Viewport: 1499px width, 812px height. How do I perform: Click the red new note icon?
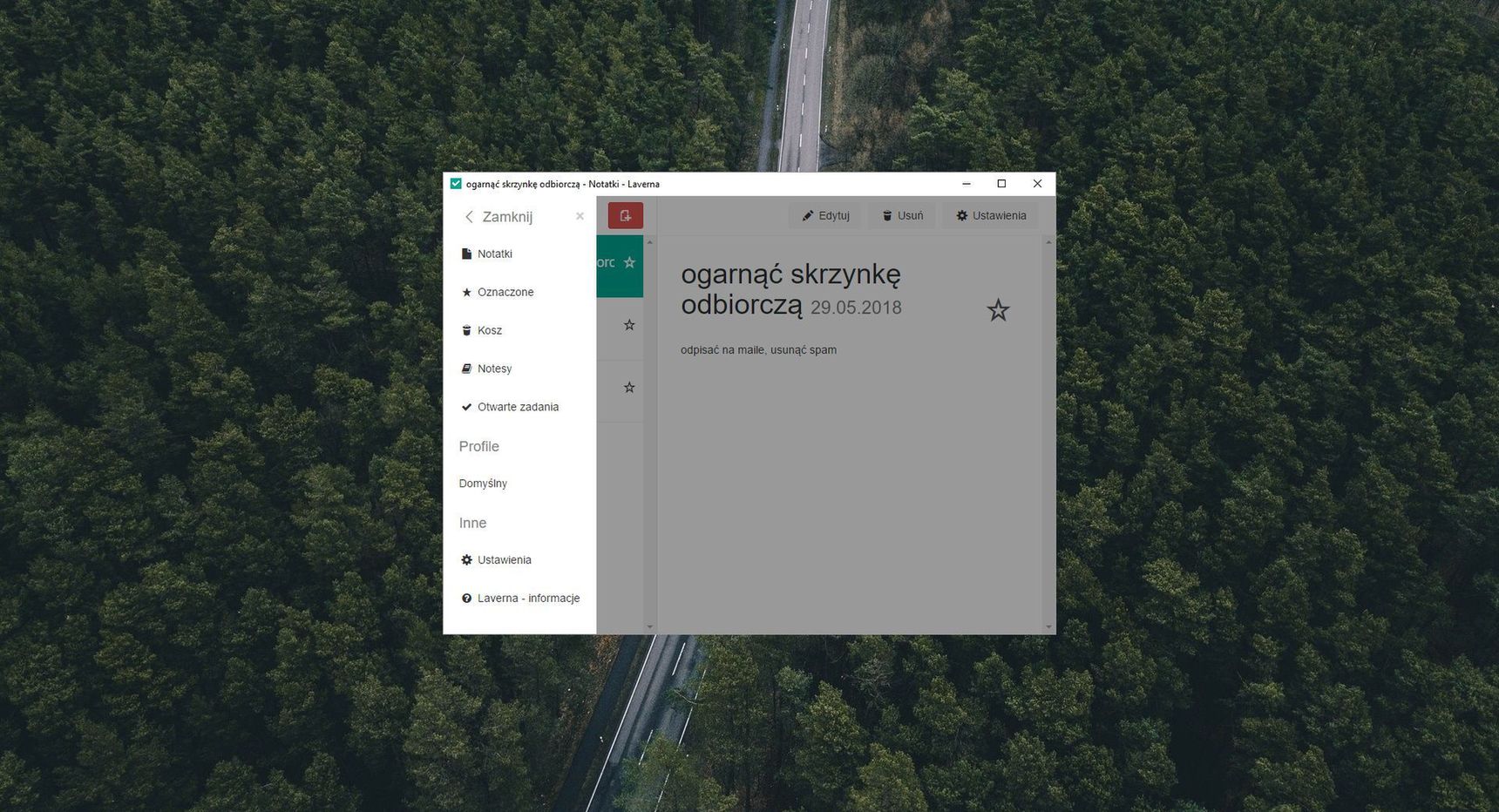pyautogui.click(x=625, y=215)
